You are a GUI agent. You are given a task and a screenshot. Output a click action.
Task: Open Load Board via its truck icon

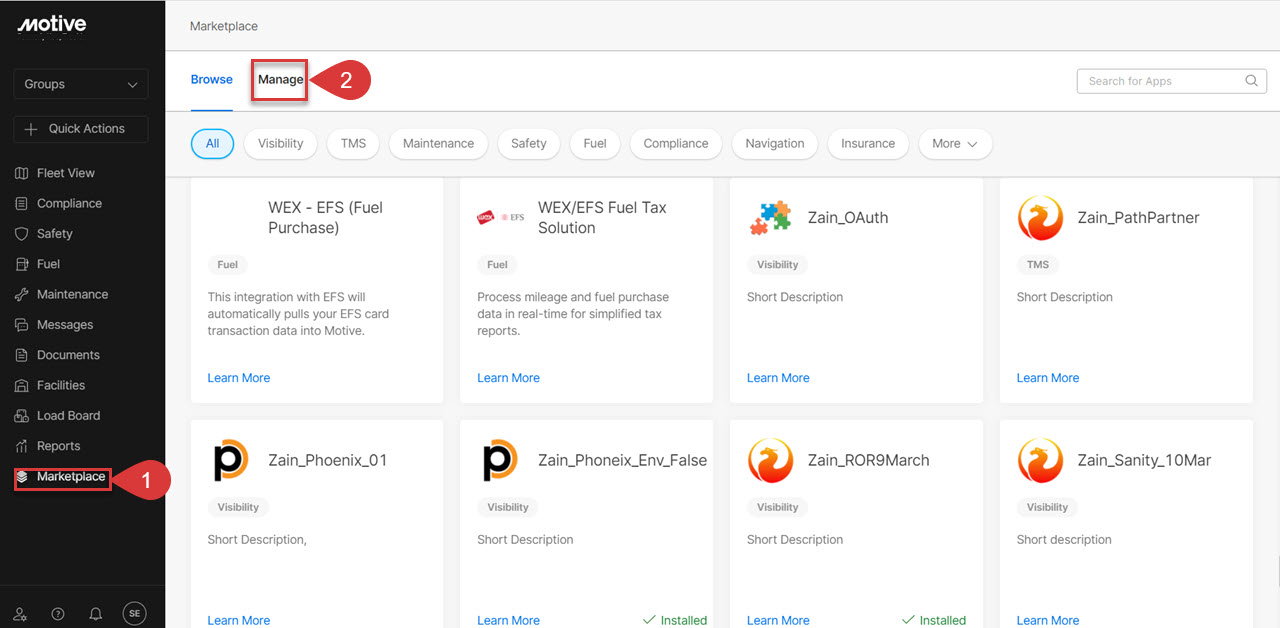coord(22,416)
